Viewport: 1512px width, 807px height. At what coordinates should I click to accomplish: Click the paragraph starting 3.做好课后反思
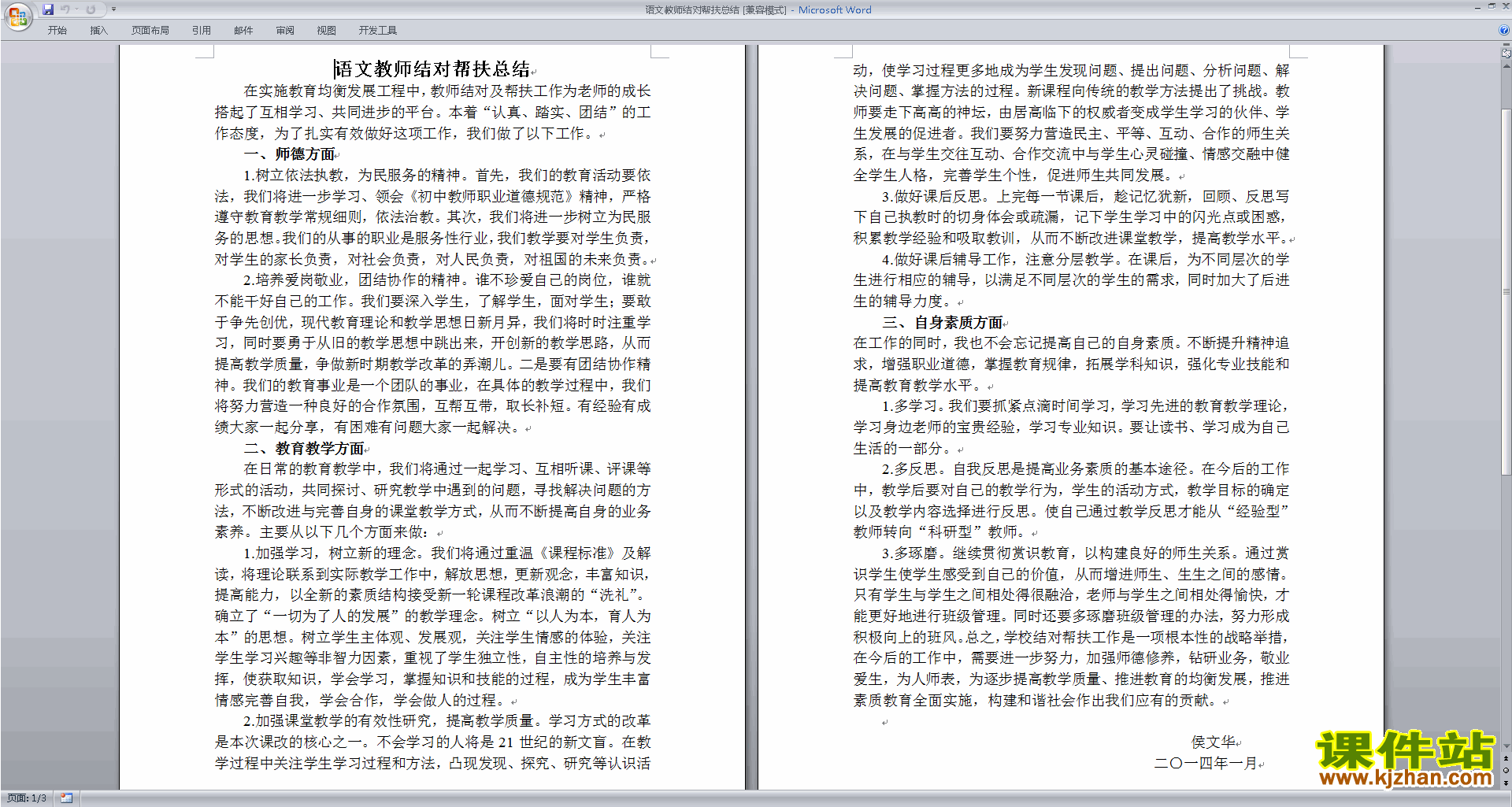tap(1072, 217)
